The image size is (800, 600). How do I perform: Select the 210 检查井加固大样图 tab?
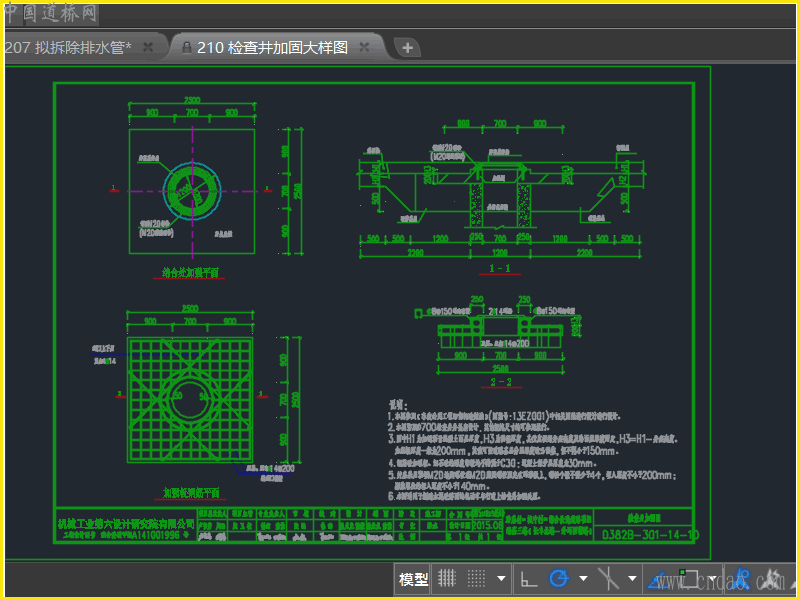coord(272,47)
